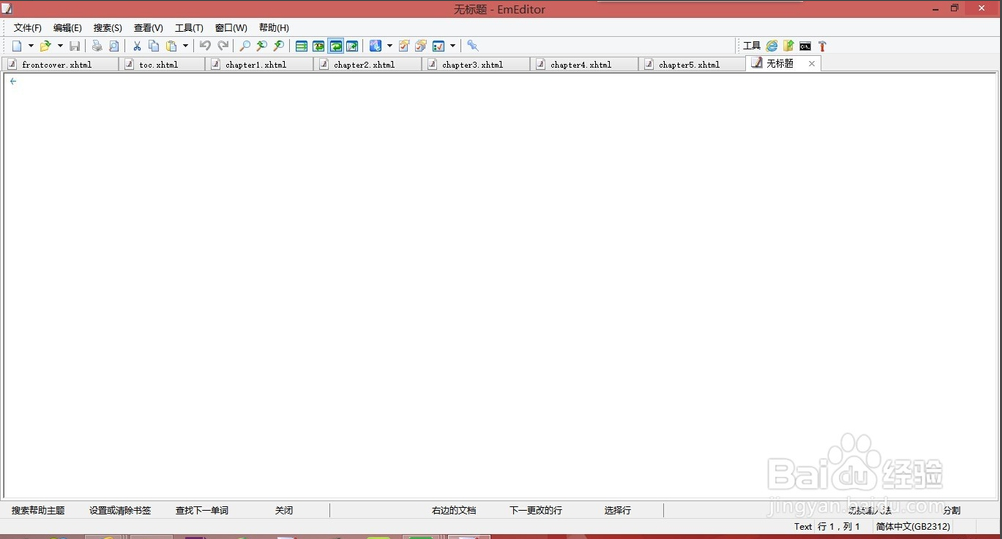Switch to chapter5.xhtml tab

pos(693,65)
